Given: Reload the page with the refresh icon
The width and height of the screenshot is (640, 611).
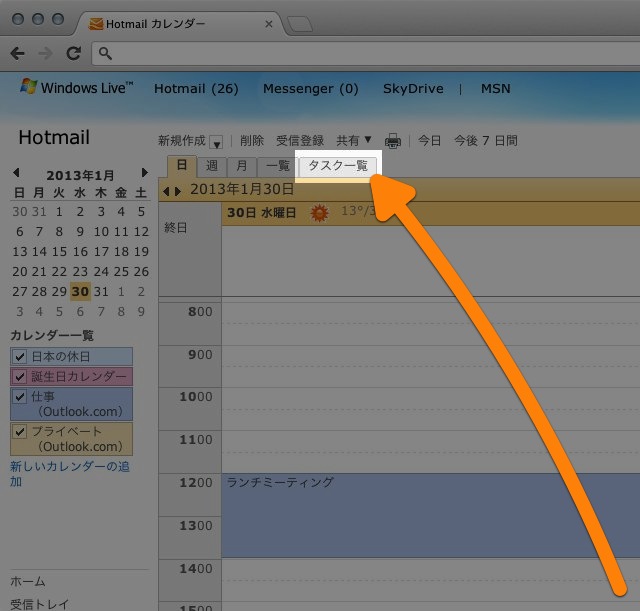Looking at the screenshot, I should [x=73, y=53].
